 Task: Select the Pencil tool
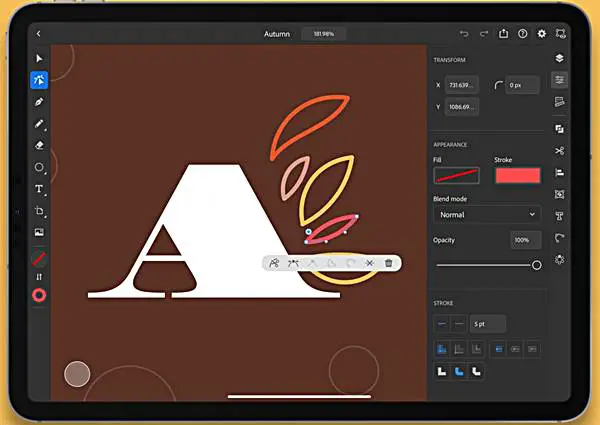(x=39, y=124)
